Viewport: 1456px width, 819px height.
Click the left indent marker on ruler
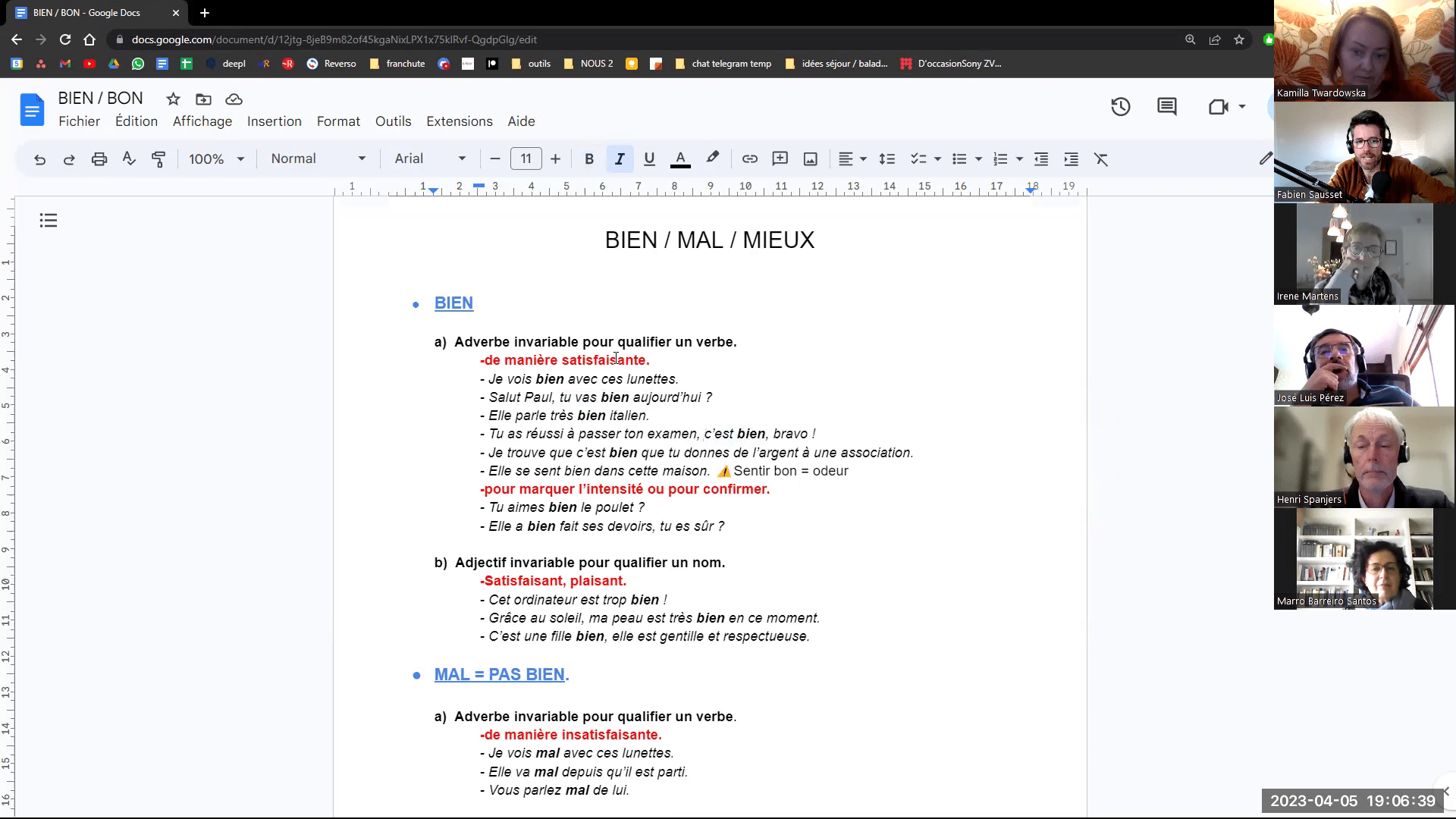point(433,190)
